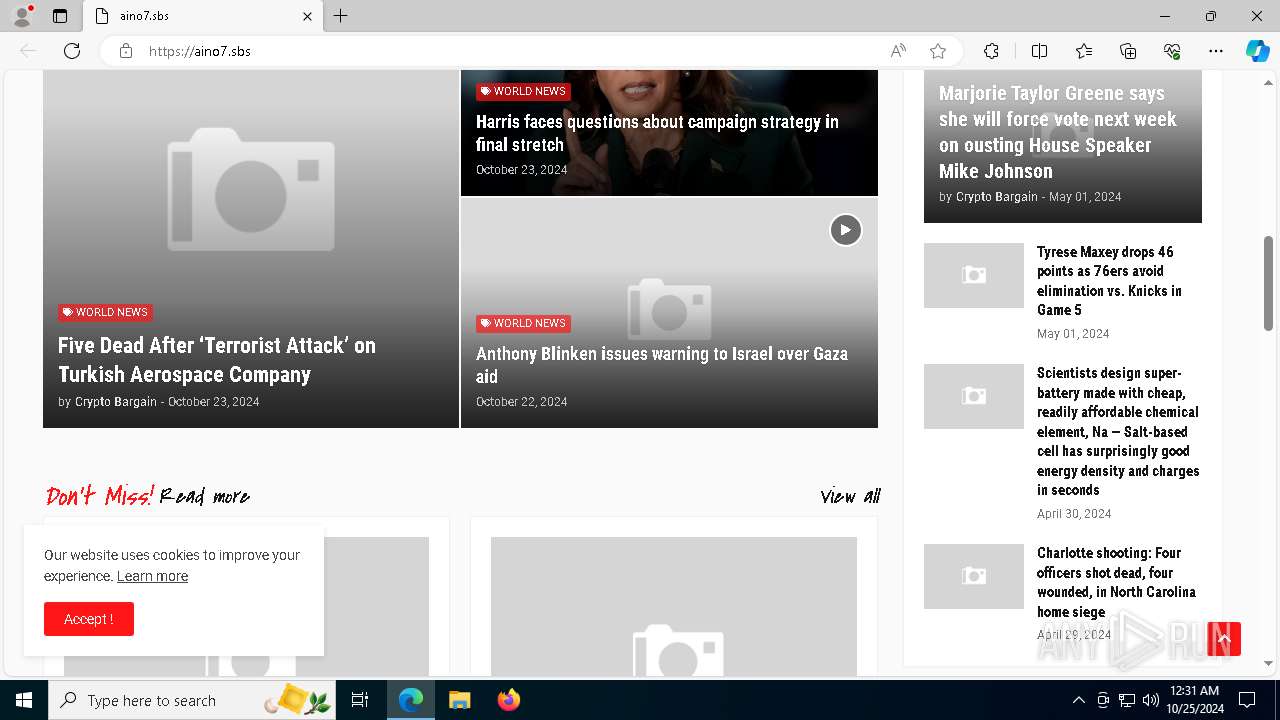Click second Don't Miss card image

coord(674,607)
